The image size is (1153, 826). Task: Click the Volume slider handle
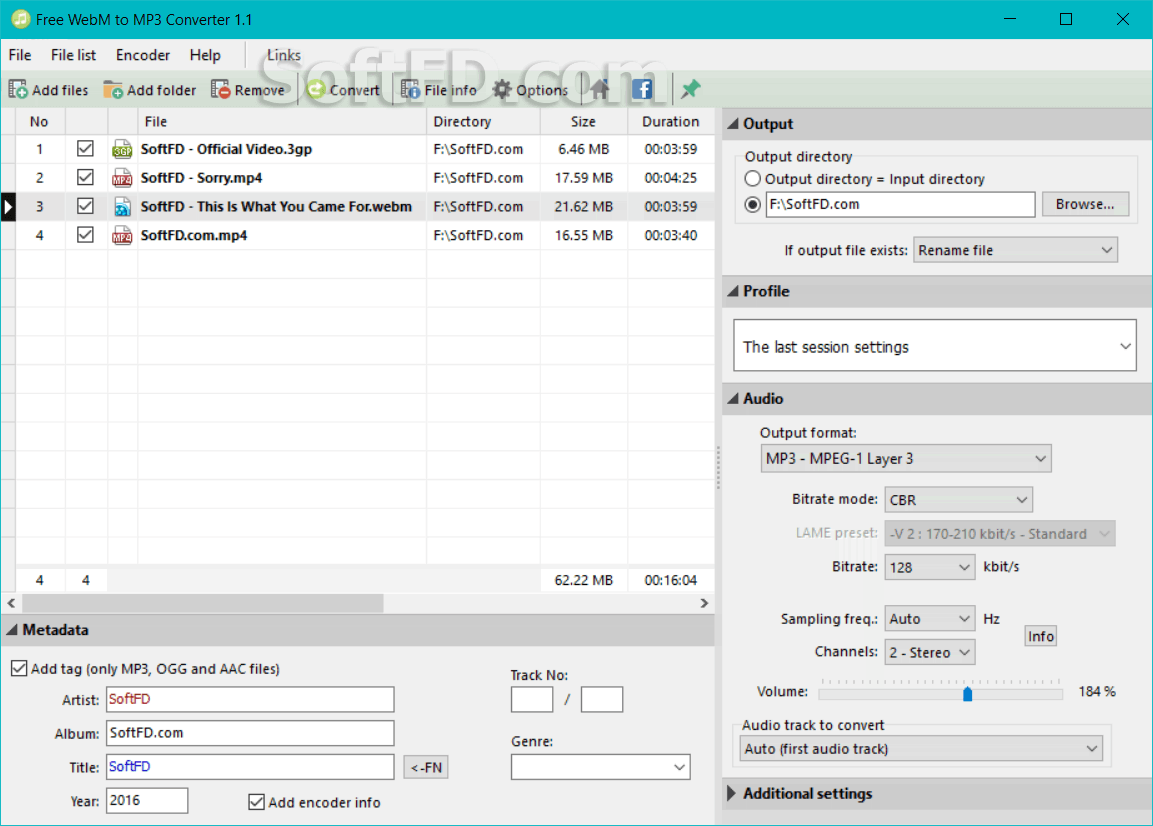coord(968,694)
